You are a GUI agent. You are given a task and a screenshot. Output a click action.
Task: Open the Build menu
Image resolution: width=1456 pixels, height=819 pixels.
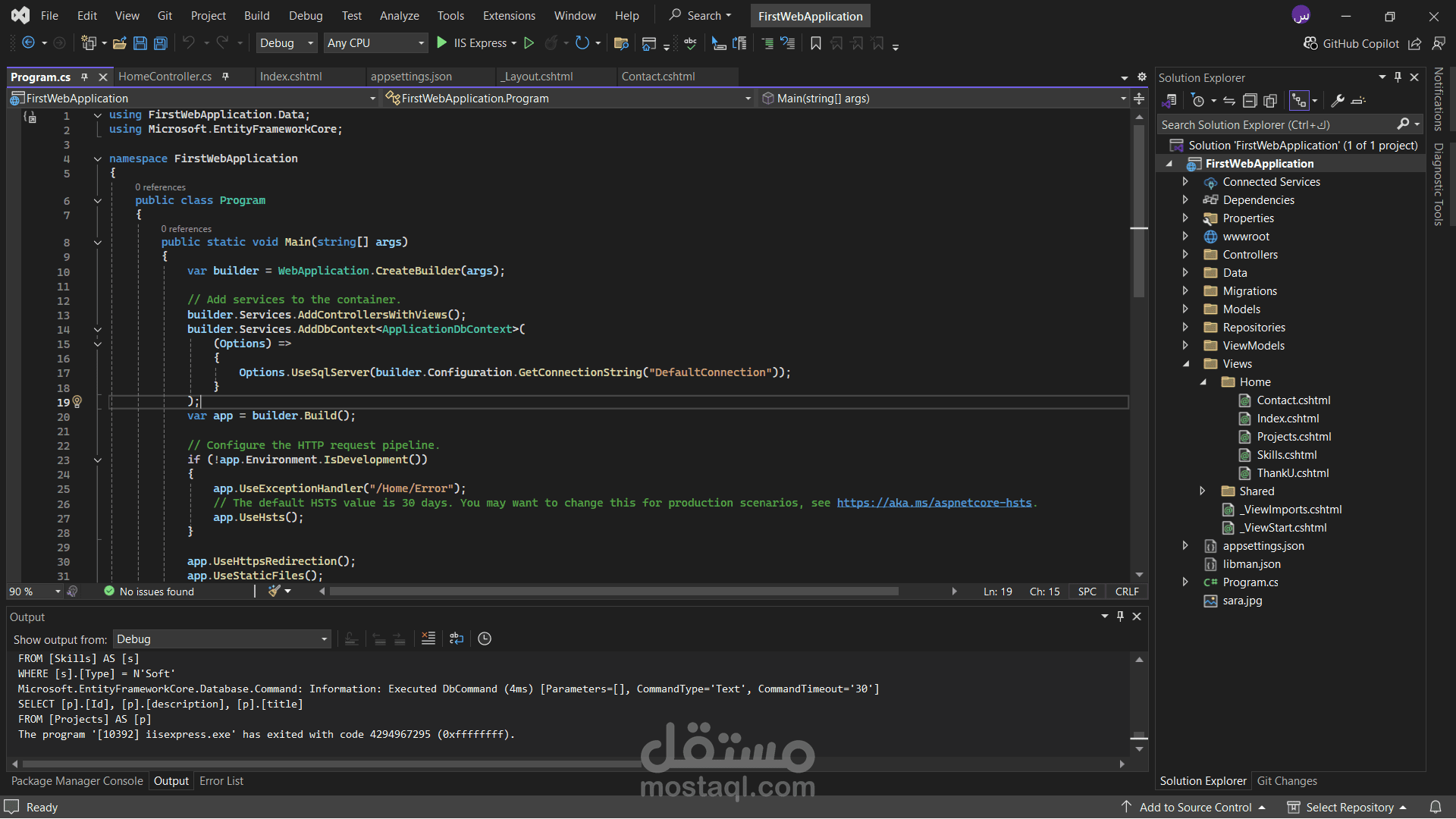(x=256, y=15)
